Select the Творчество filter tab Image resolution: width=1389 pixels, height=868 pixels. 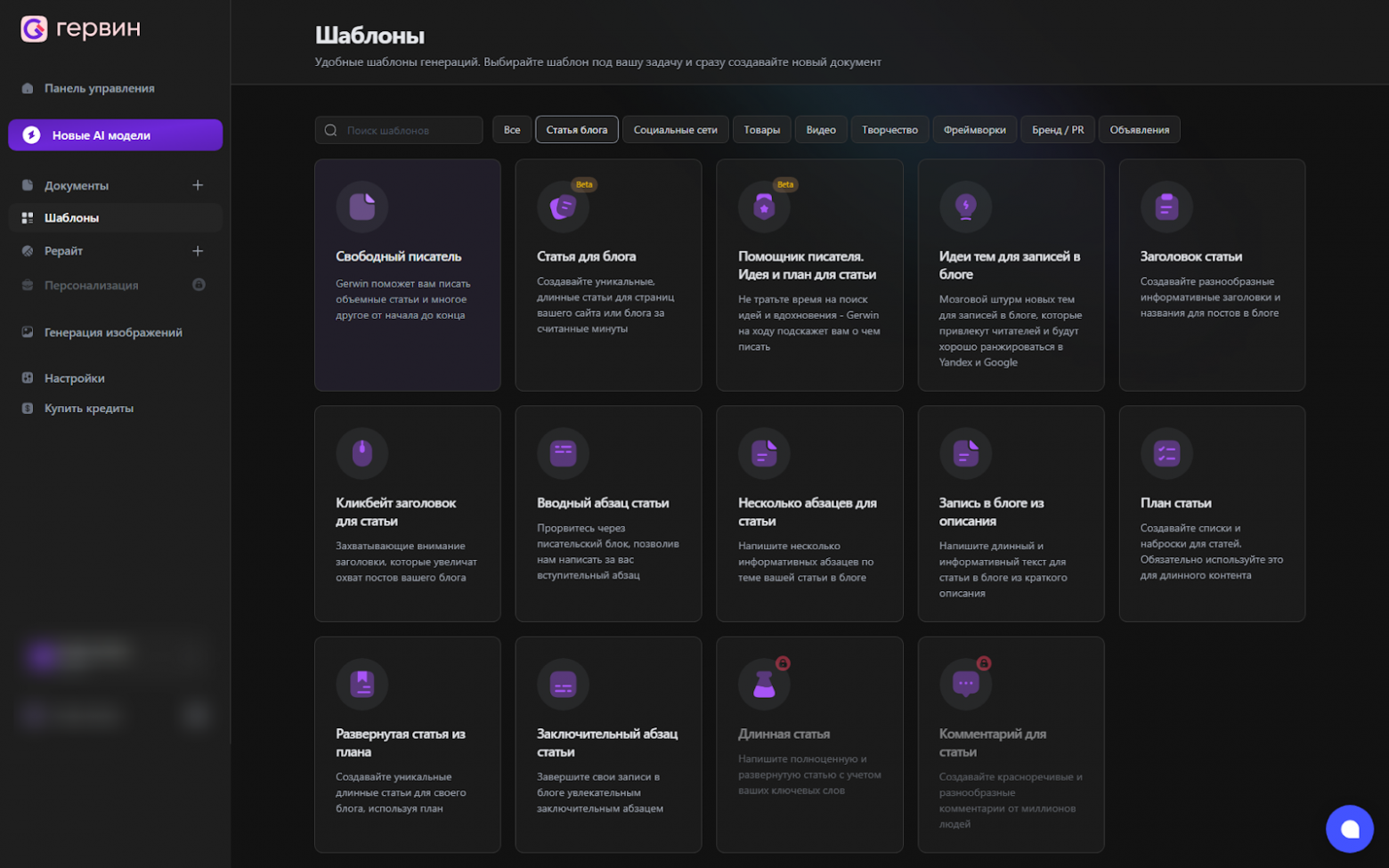(889, 130)
